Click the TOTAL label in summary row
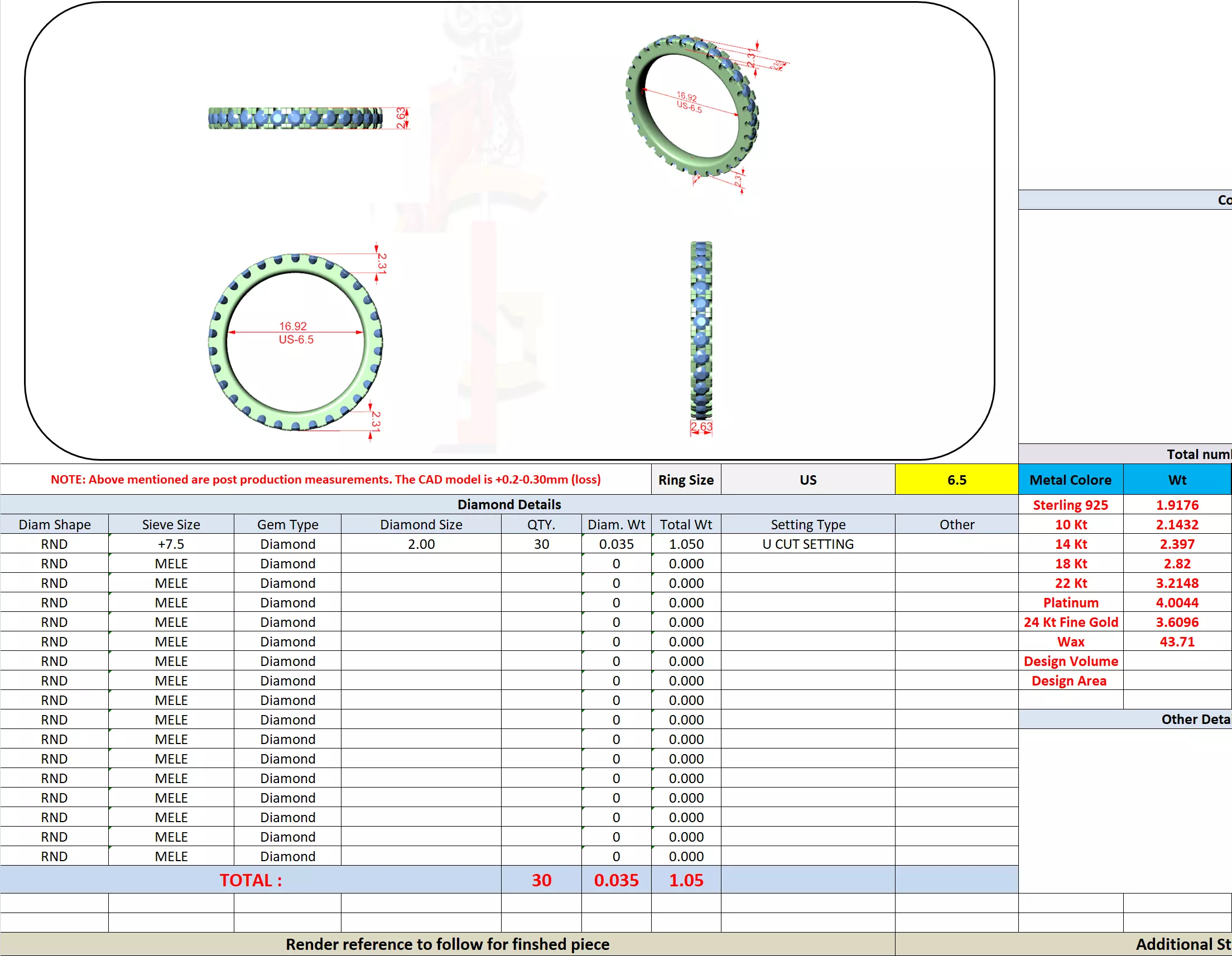The image size is (1232, 956). (x=251, y=880)
